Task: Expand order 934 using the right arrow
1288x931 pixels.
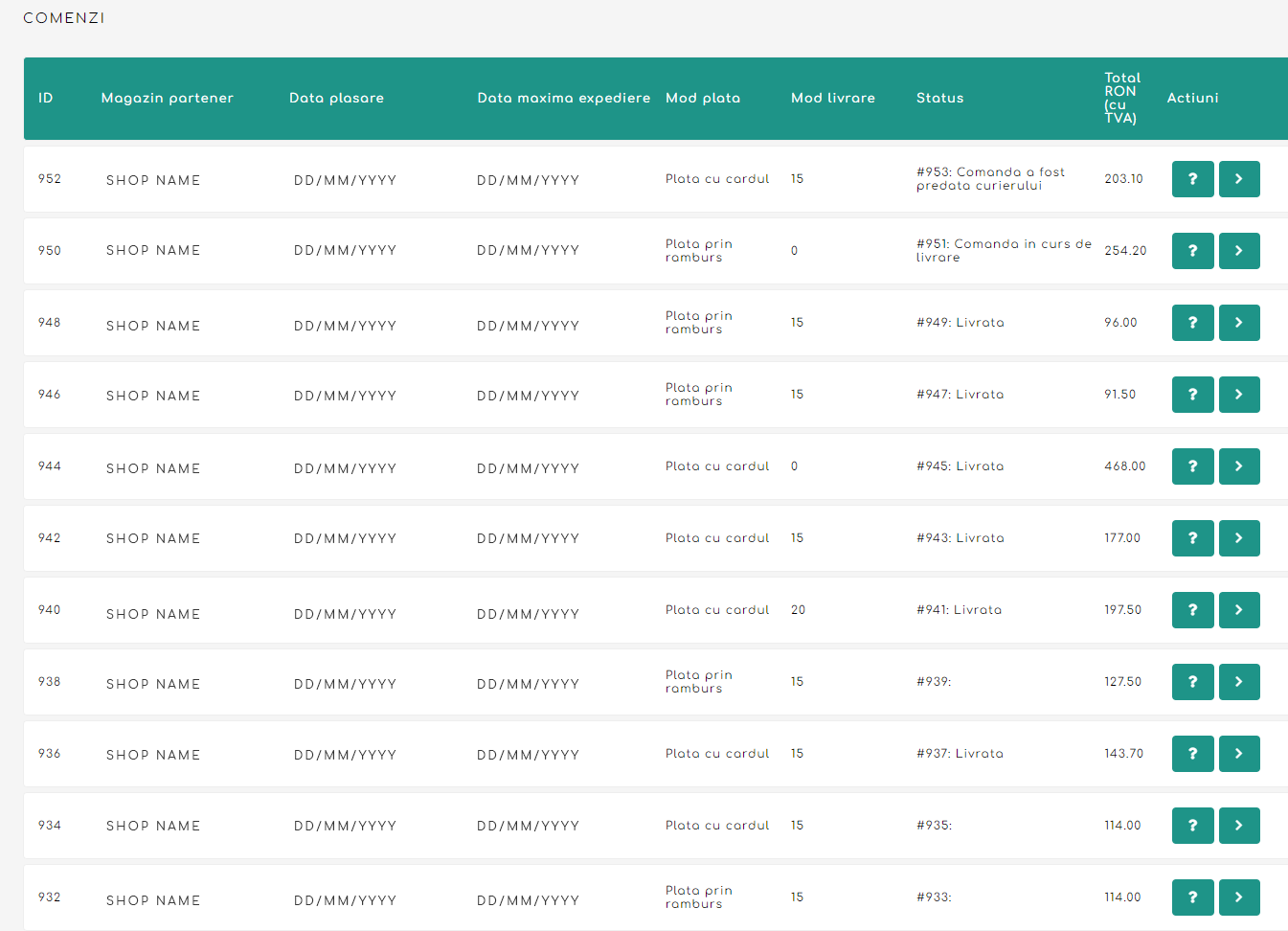Action: point(1239,826)
